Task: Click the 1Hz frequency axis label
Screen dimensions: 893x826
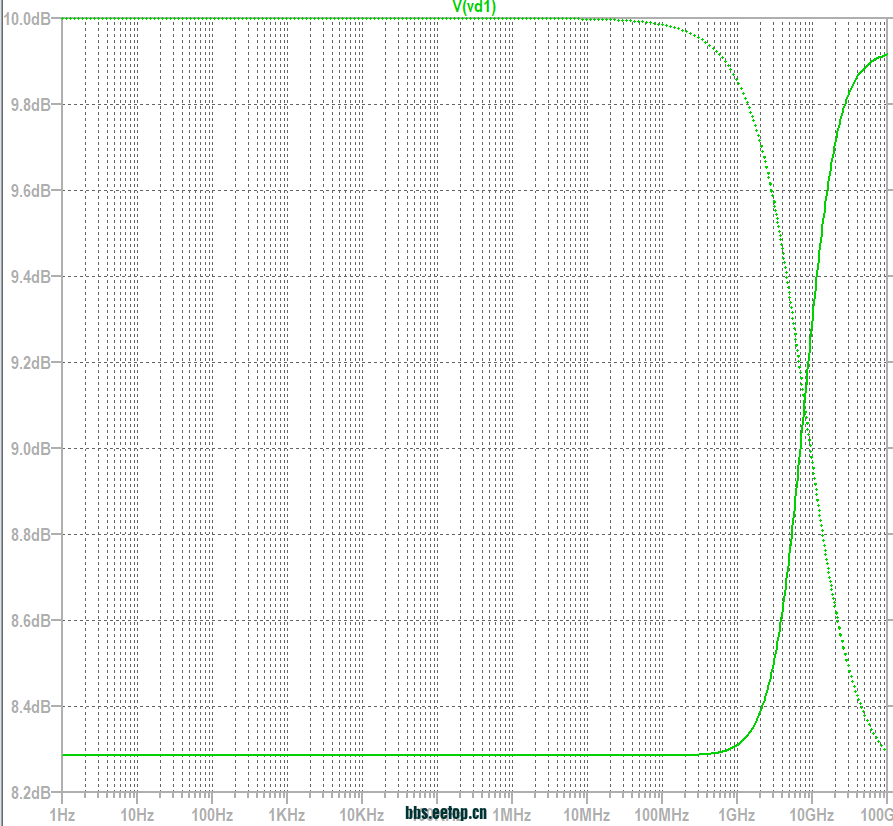Action: click(62, 814)
